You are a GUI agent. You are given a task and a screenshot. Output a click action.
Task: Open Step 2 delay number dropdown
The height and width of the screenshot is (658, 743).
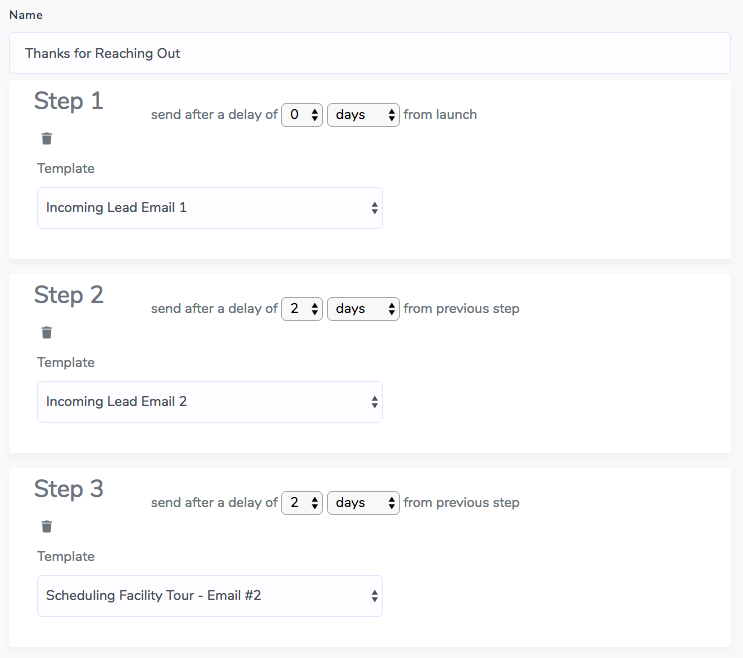pos(302,309)
